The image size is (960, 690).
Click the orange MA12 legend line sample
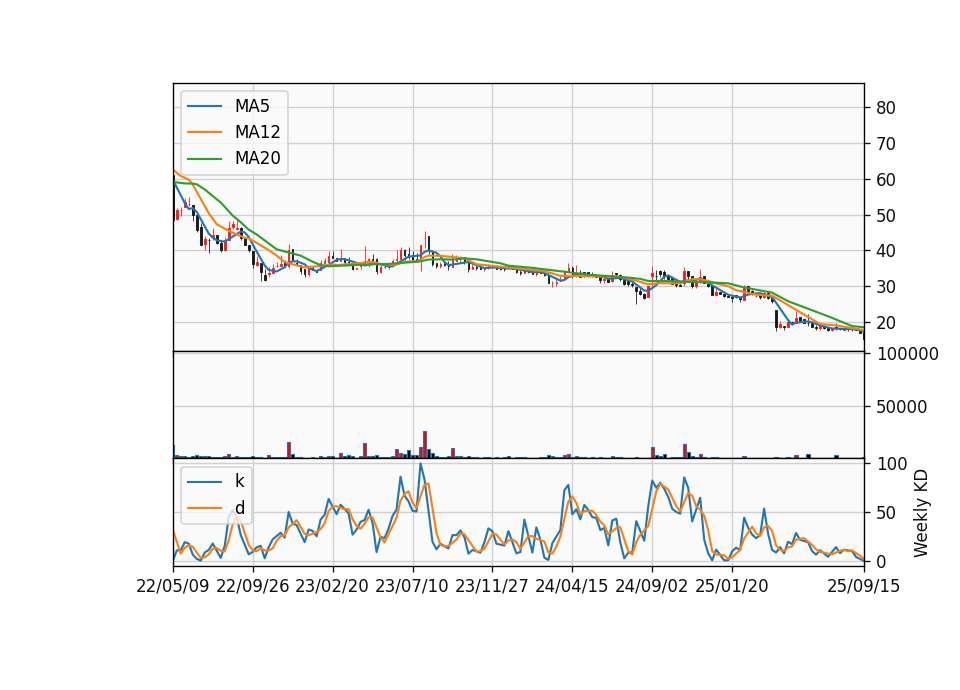click(204, 132)
